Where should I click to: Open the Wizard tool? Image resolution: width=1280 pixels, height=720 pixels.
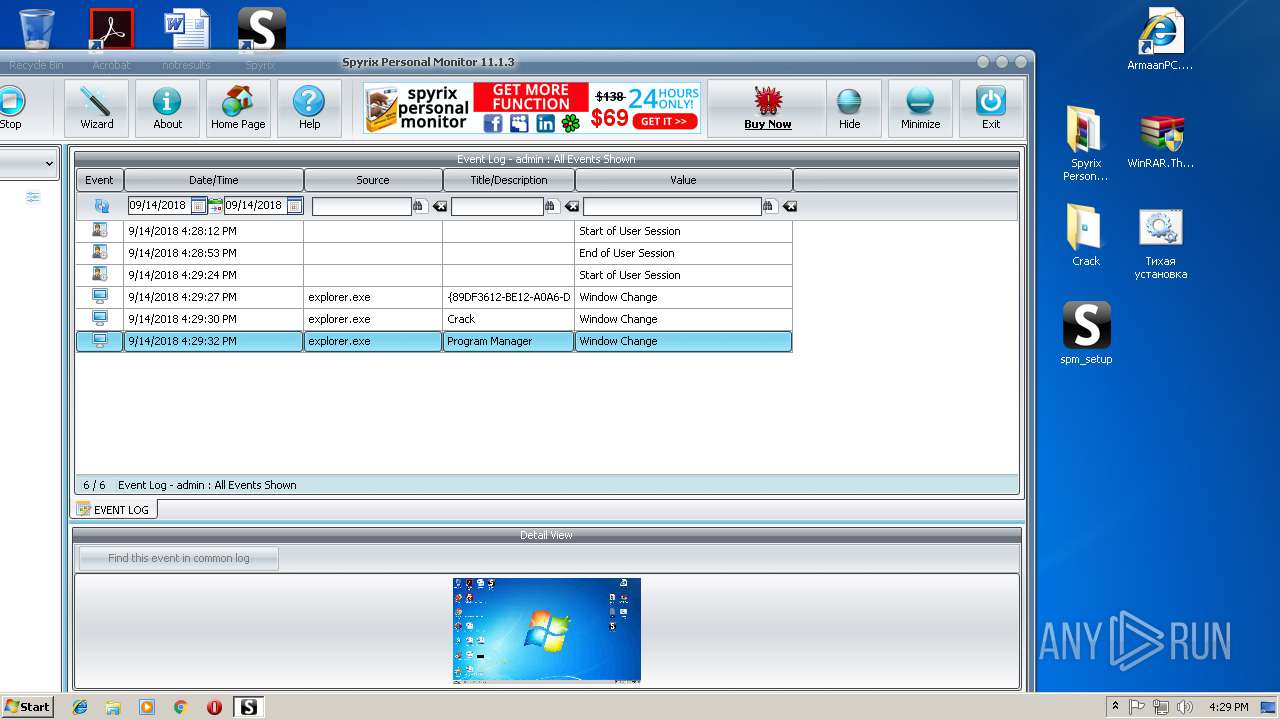[x=97, y=108]
